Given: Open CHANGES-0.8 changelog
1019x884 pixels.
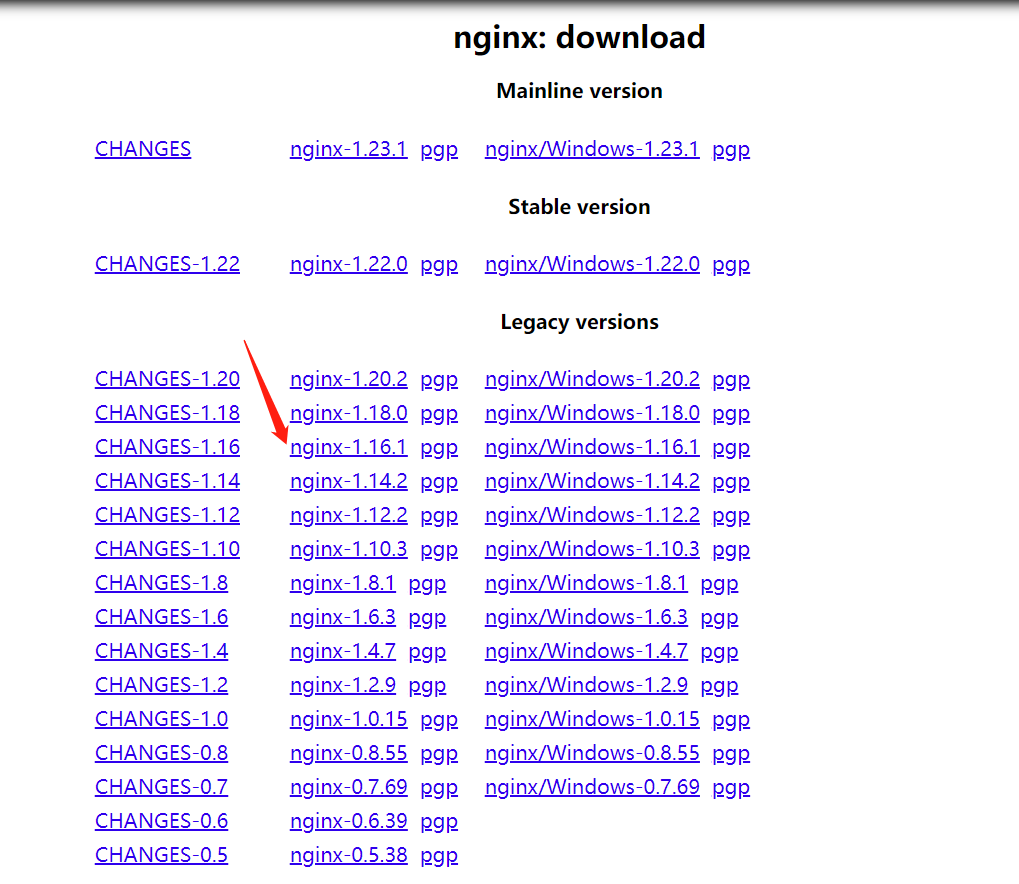Looking at the screenshot, I should (161, 752).
